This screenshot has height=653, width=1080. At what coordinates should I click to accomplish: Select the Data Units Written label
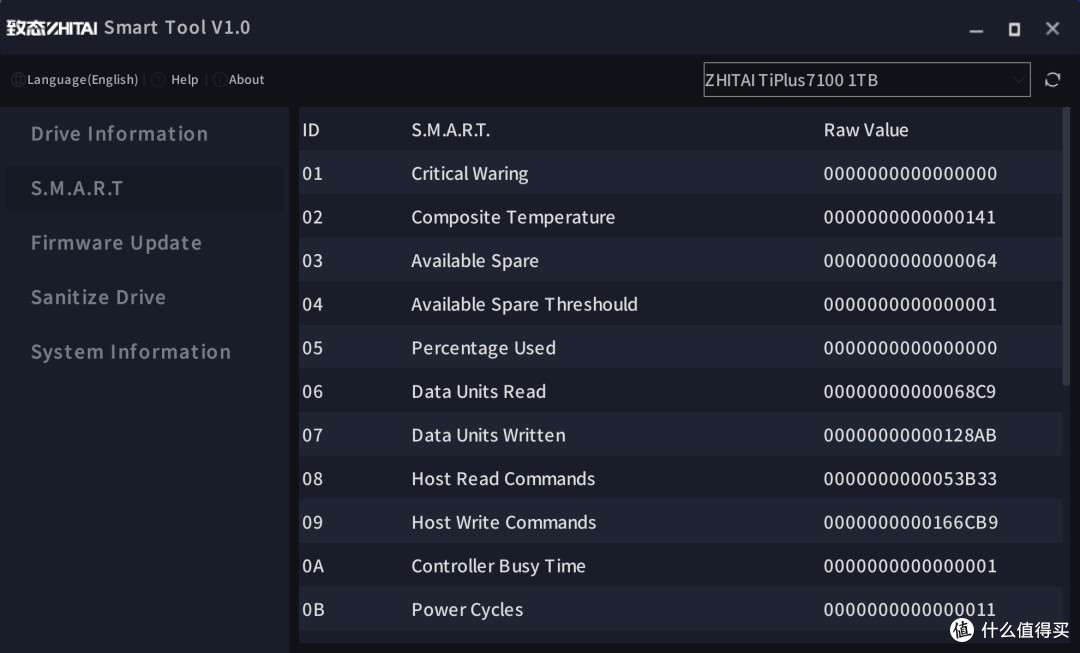(x=488, y=435)
